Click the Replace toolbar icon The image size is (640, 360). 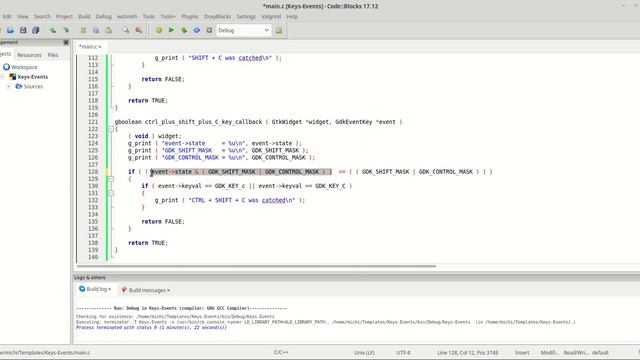(139, 30)
